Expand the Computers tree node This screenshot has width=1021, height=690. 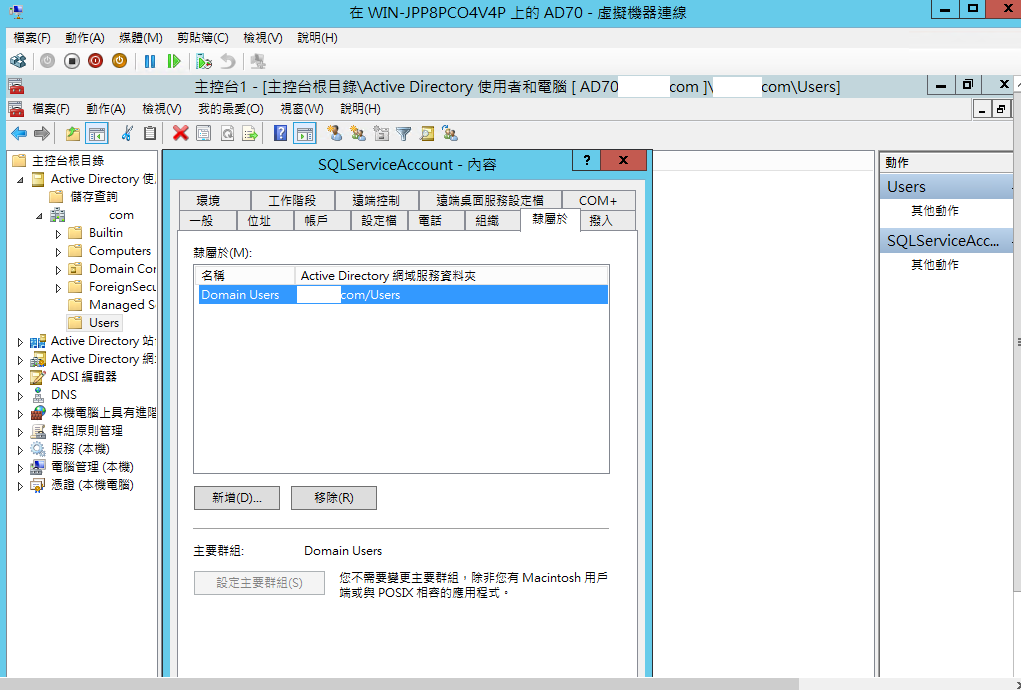click(58, 252)
